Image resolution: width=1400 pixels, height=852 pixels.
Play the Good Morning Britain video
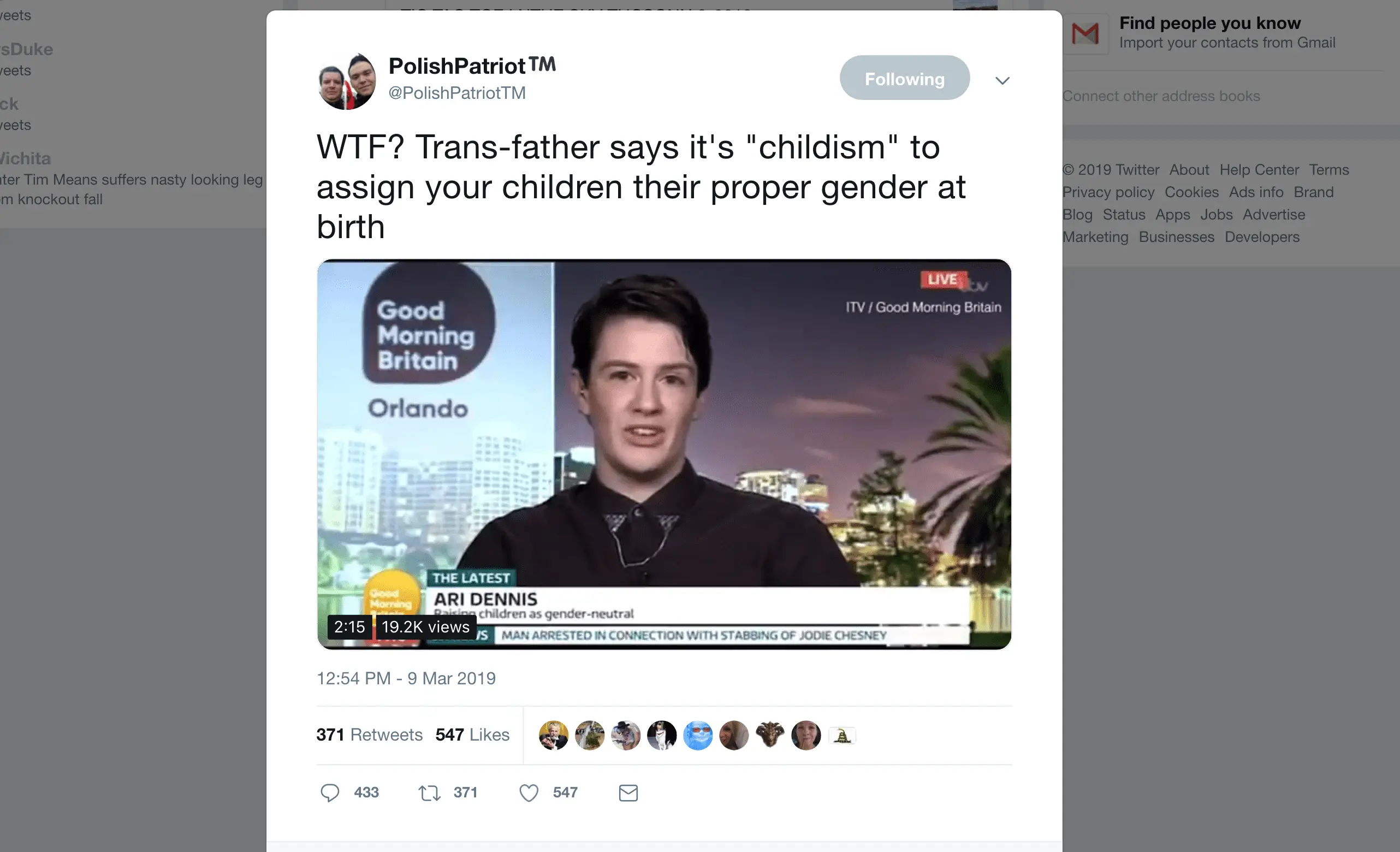(664, 454)
